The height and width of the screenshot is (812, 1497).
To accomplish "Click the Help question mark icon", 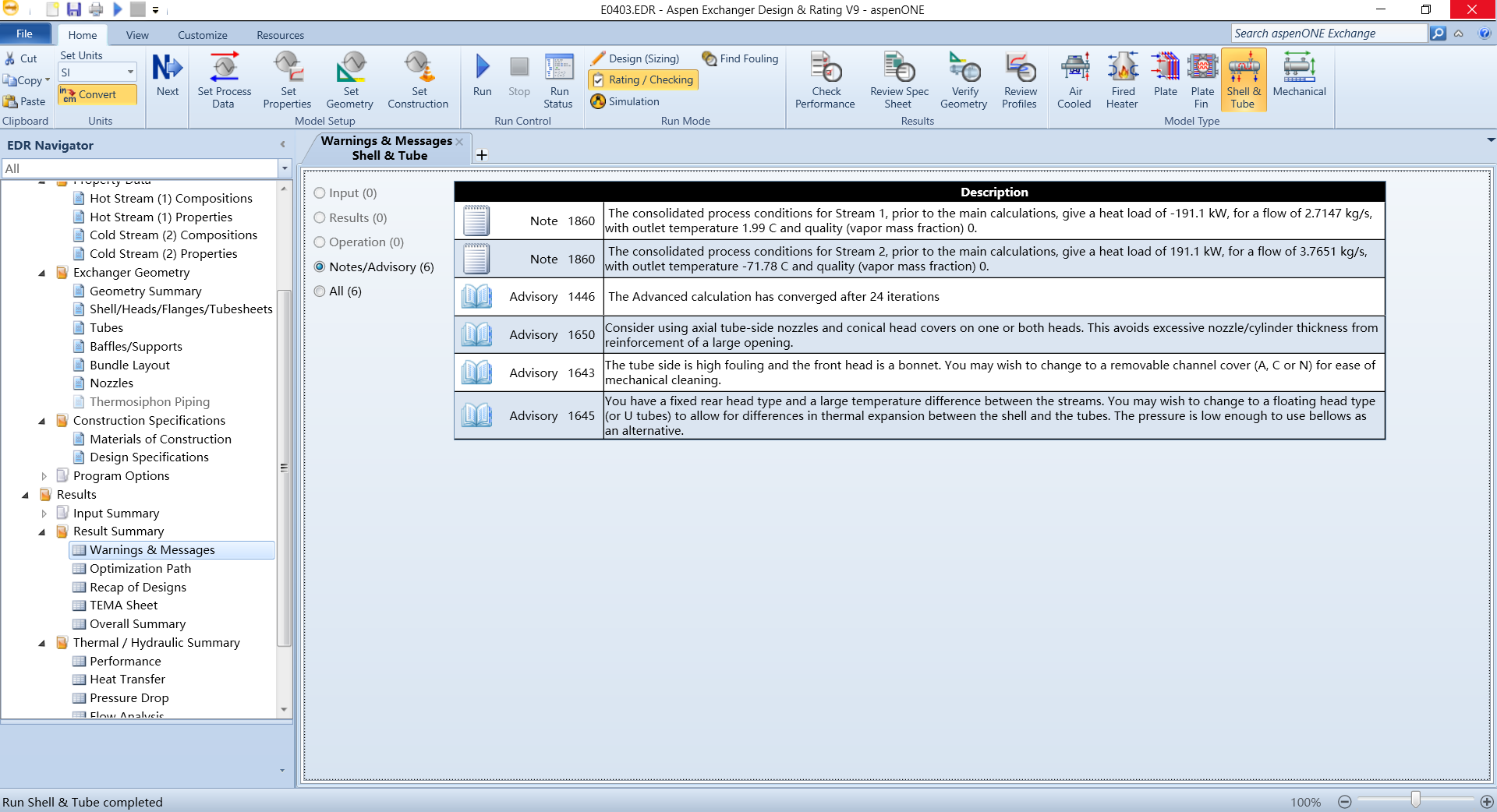I will 1485,34.
